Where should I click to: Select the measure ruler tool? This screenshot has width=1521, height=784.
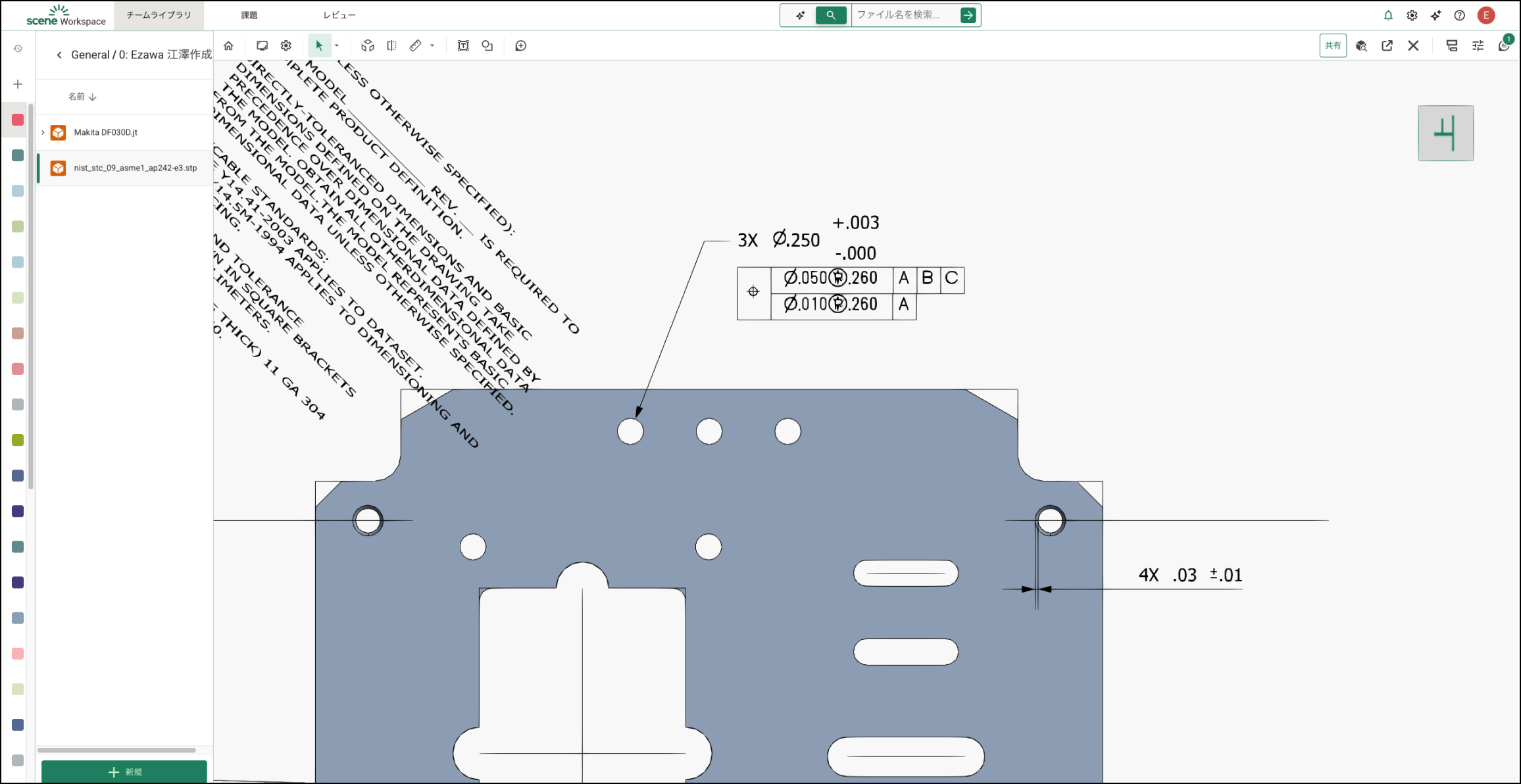point(415,46)
